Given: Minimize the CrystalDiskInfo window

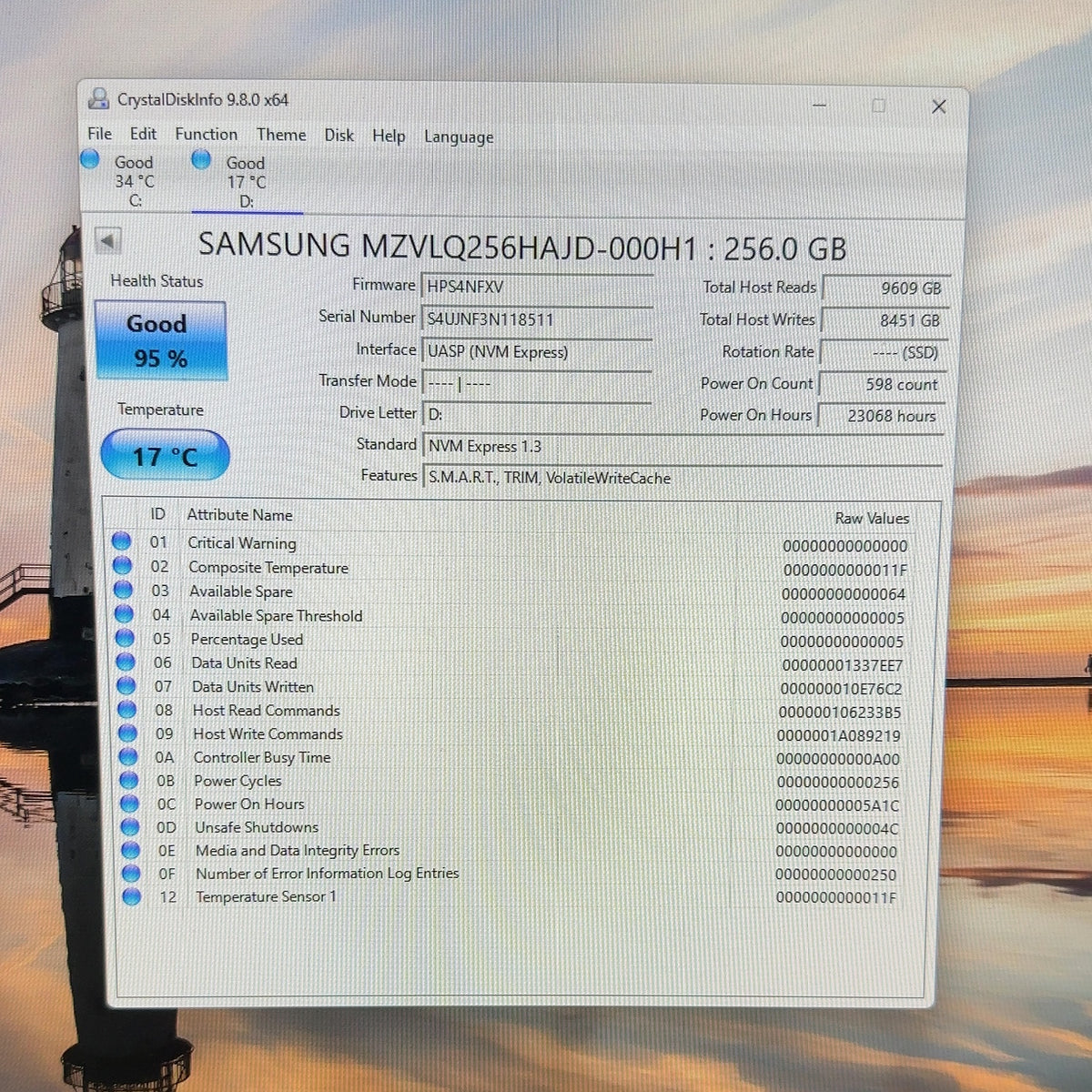Looking at the screenshot, I should click(x=819, y=106).
